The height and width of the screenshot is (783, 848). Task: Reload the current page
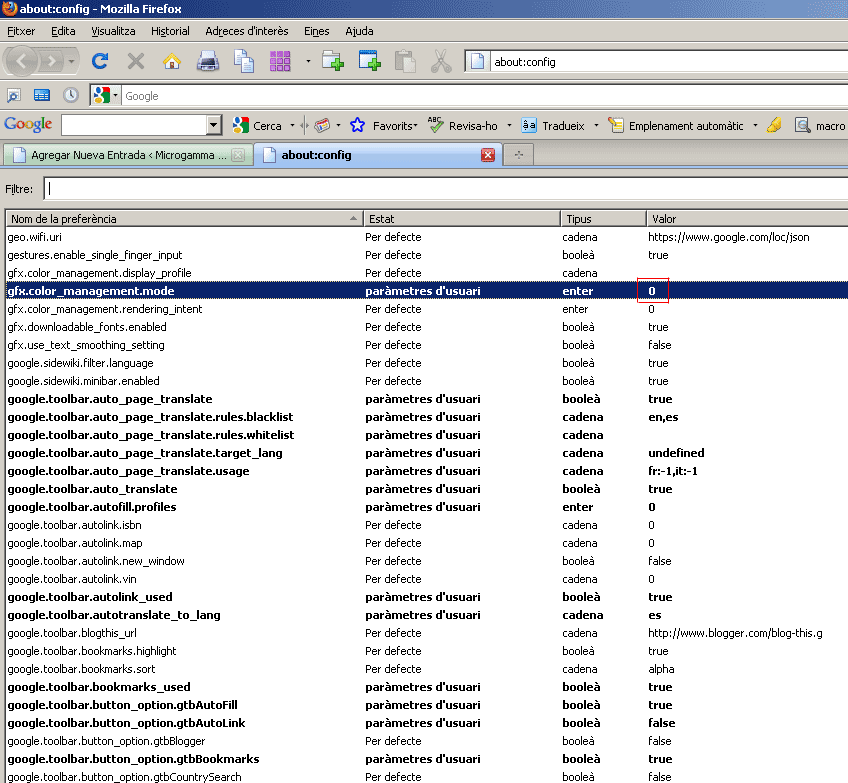coord(100,61)
